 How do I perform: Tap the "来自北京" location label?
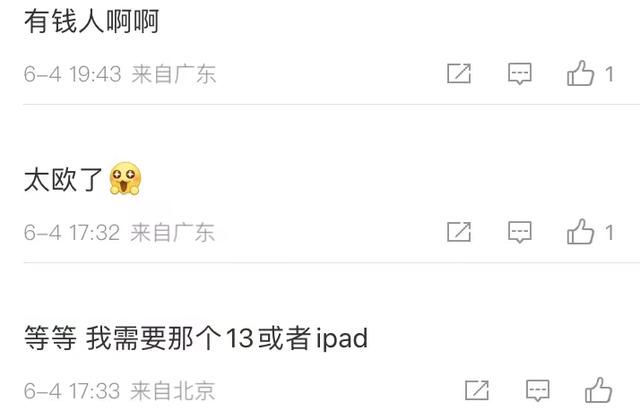pyautogui.click(x=173, y=391)
